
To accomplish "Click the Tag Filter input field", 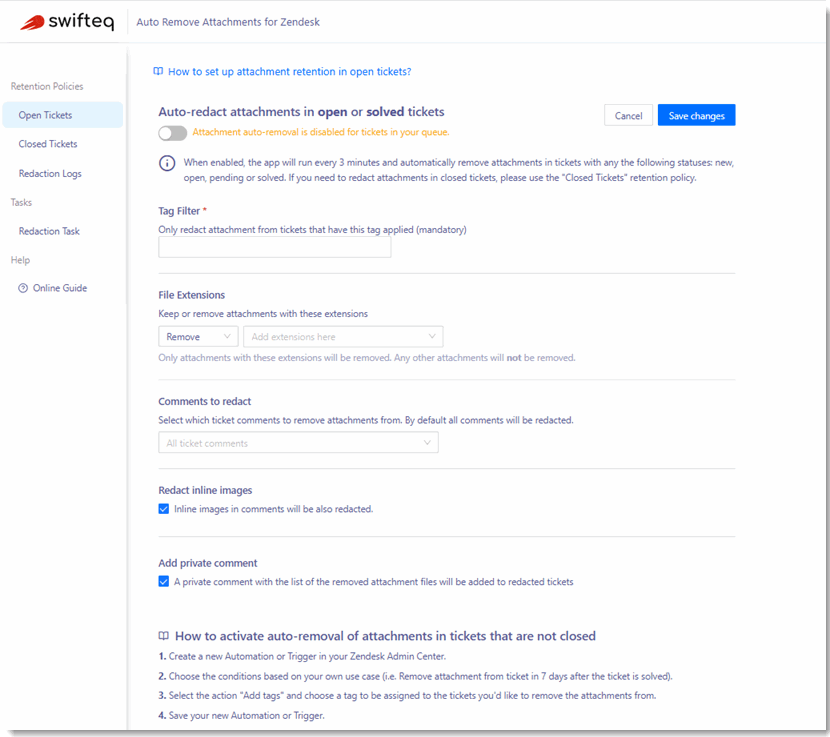I will [274, 247].
